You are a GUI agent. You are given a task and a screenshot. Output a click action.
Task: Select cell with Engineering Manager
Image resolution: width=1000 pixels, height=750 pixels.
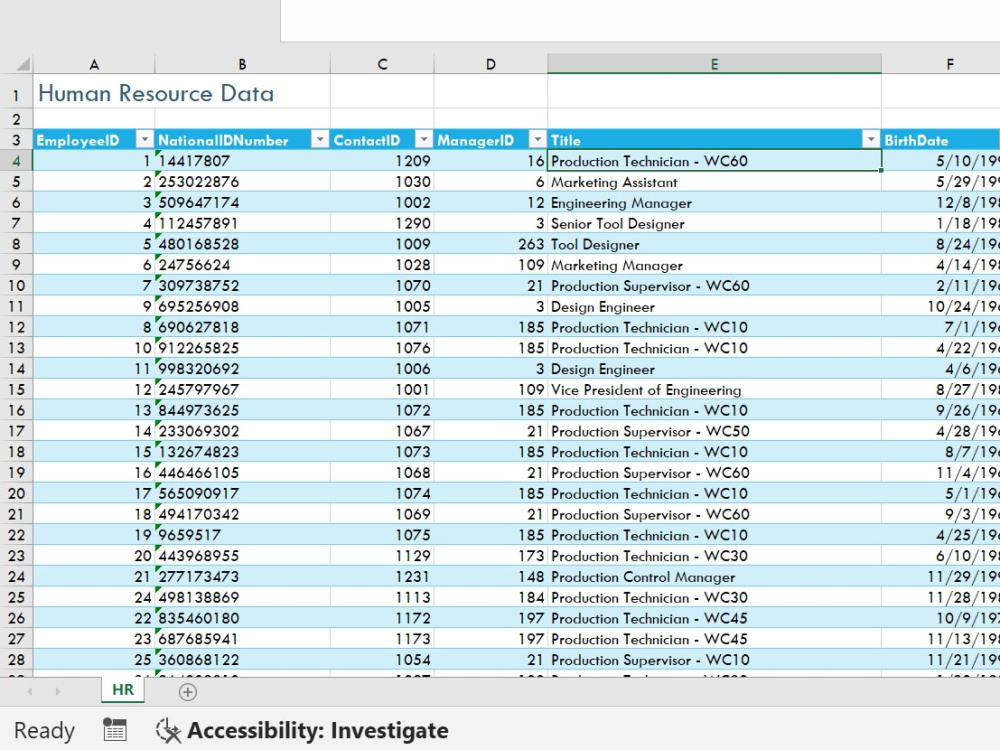[x=714, y=203]
